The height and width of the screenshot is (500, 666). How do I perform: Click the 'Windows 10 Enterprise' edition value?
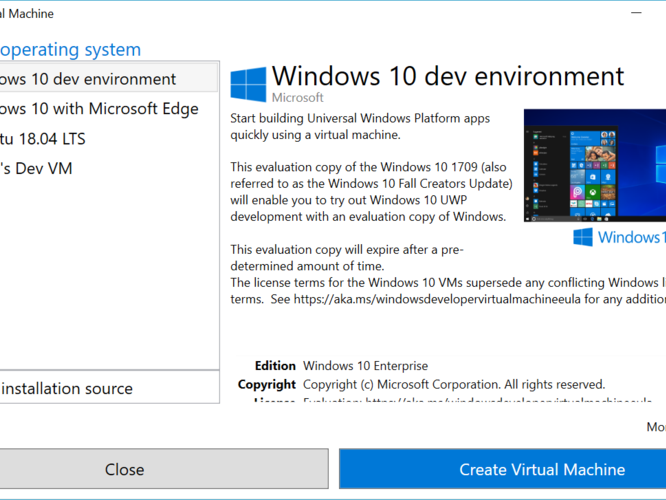[x=365, y=366]
